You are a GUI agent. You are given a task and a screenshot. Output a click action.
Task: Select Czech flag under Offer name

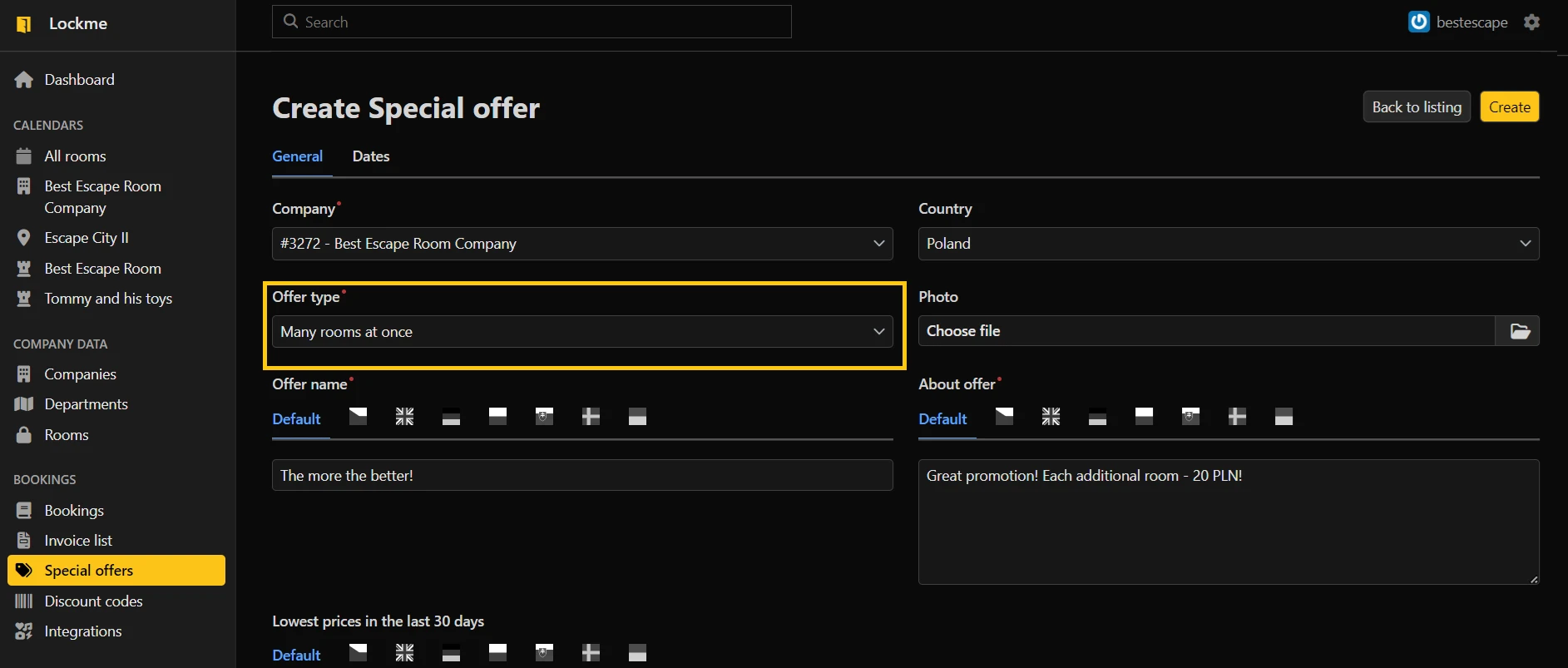[359, 417]
